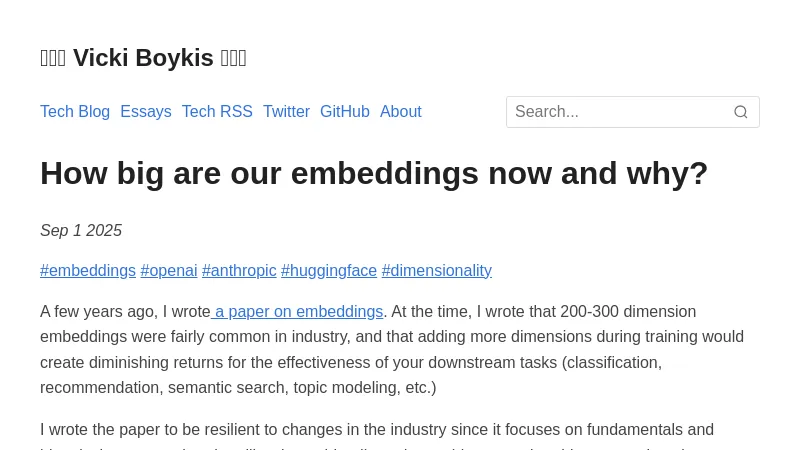Visit the Twitter link in navigation
Image resolution: width=800 pixels, height=450 pixels.
(286, 112)
